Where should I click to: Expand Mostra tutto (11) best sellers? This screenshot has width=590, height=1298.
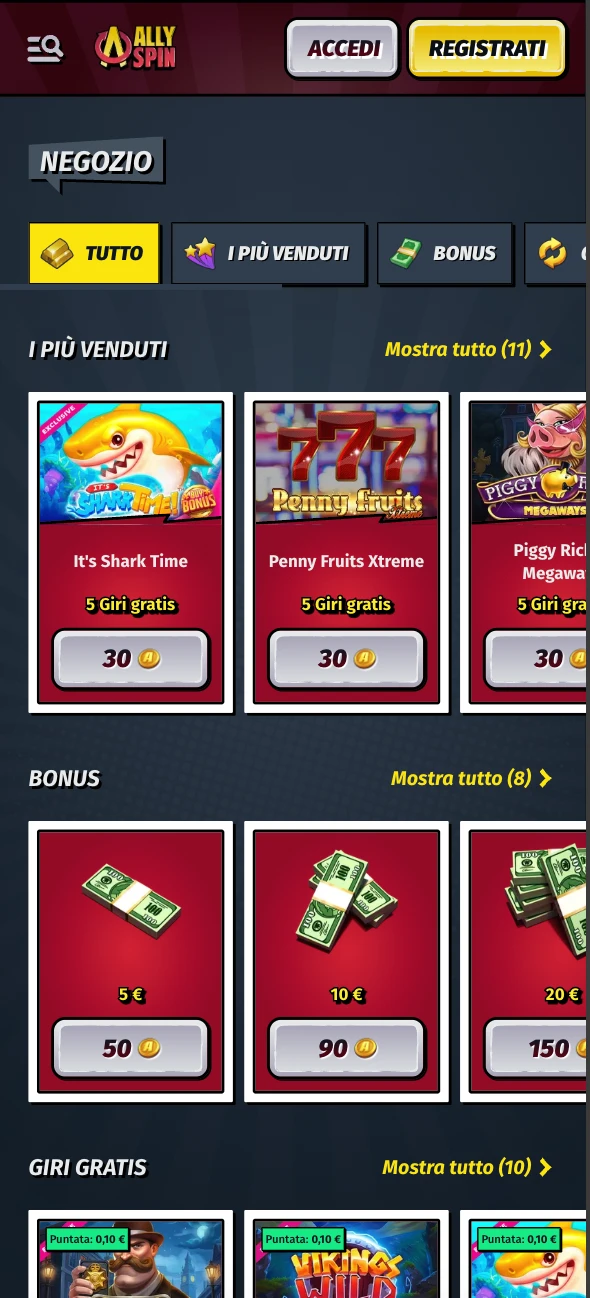point(468,349)
